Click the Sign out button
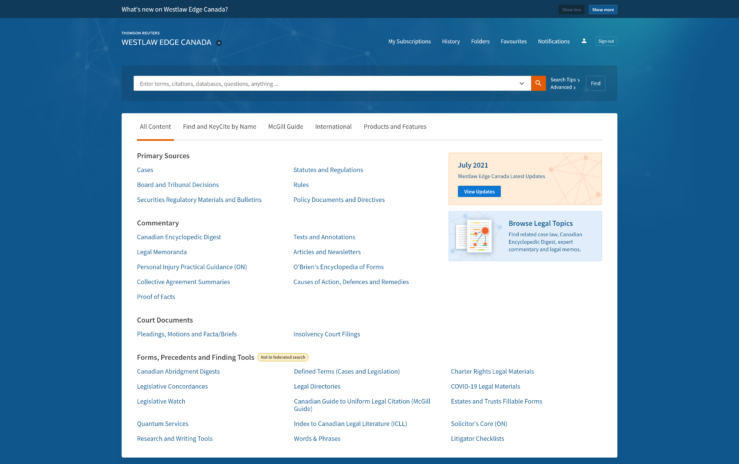This screenshot has height=464, width=739. [x=606, y=41]
